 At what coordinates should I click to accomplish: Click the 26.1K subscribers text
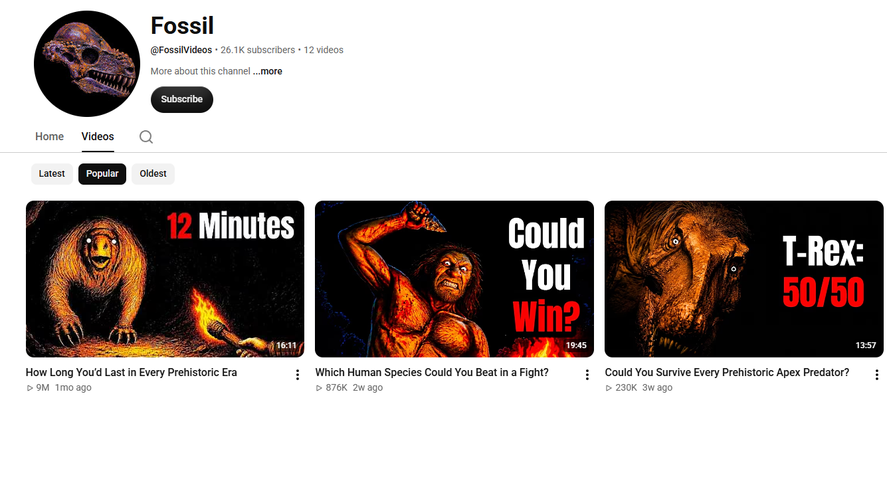tap(257, 50)
